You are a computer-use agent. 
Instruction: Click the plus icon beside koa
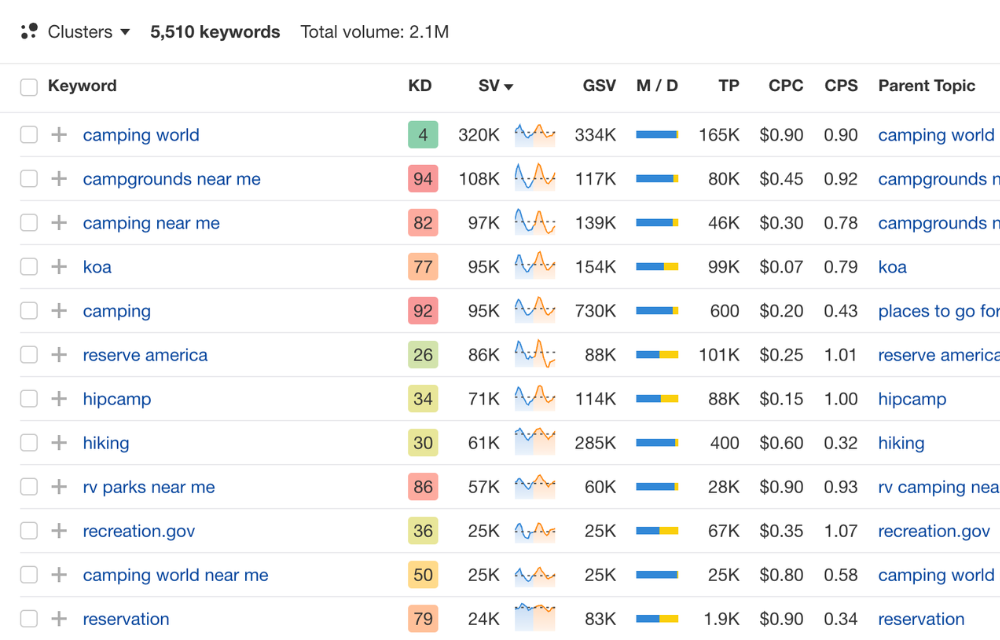[x=59, y=267]
